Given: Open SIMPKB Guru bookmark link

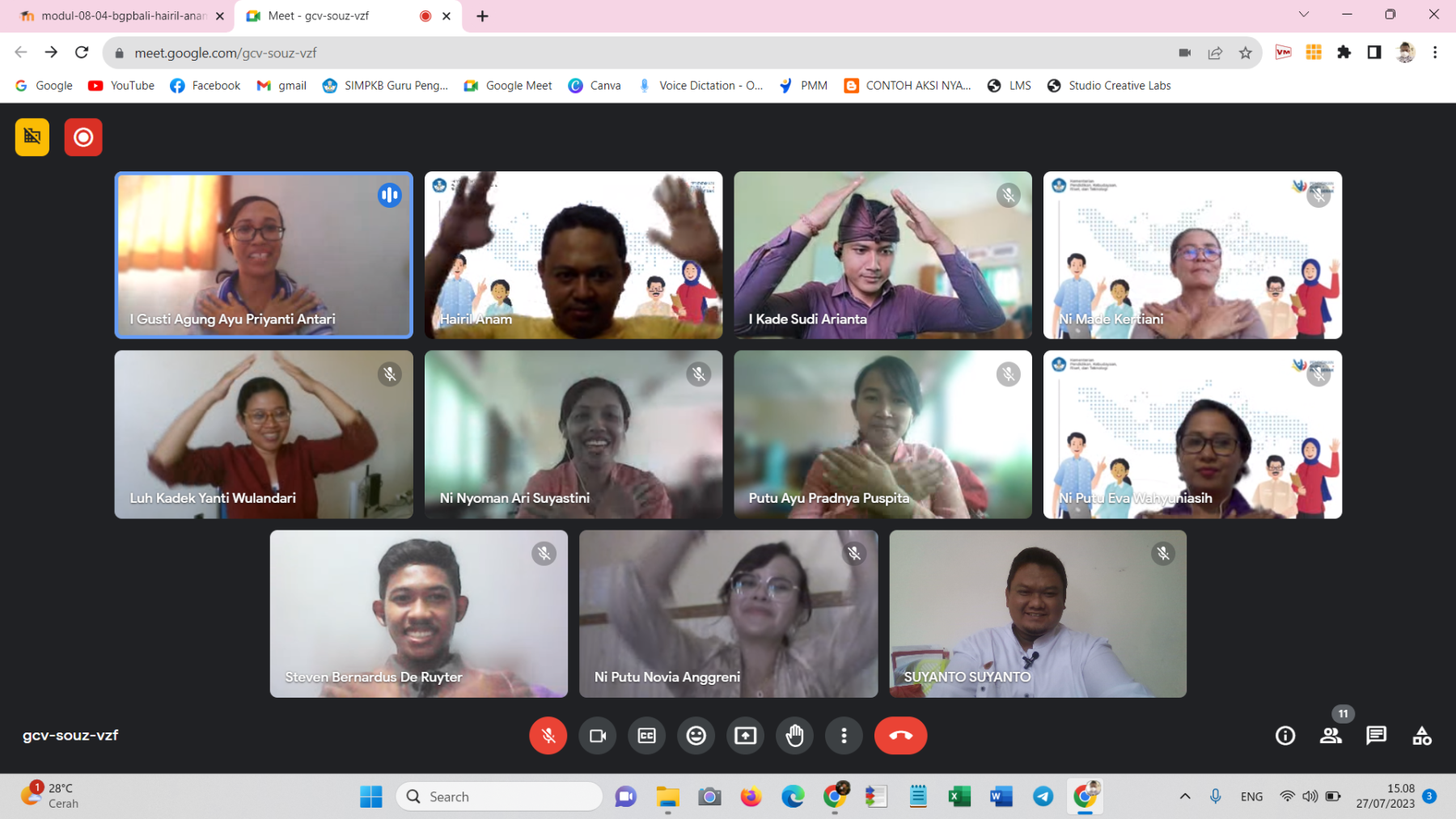Looking at the screenshot, I should coord(385,86).
